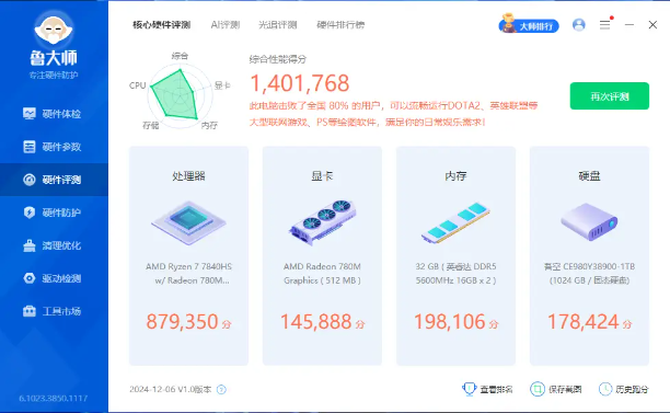Click the 内存 RAM stick image
Viewport: 670px width, 413px height.
pyautogui.click(x=455, y=223)
